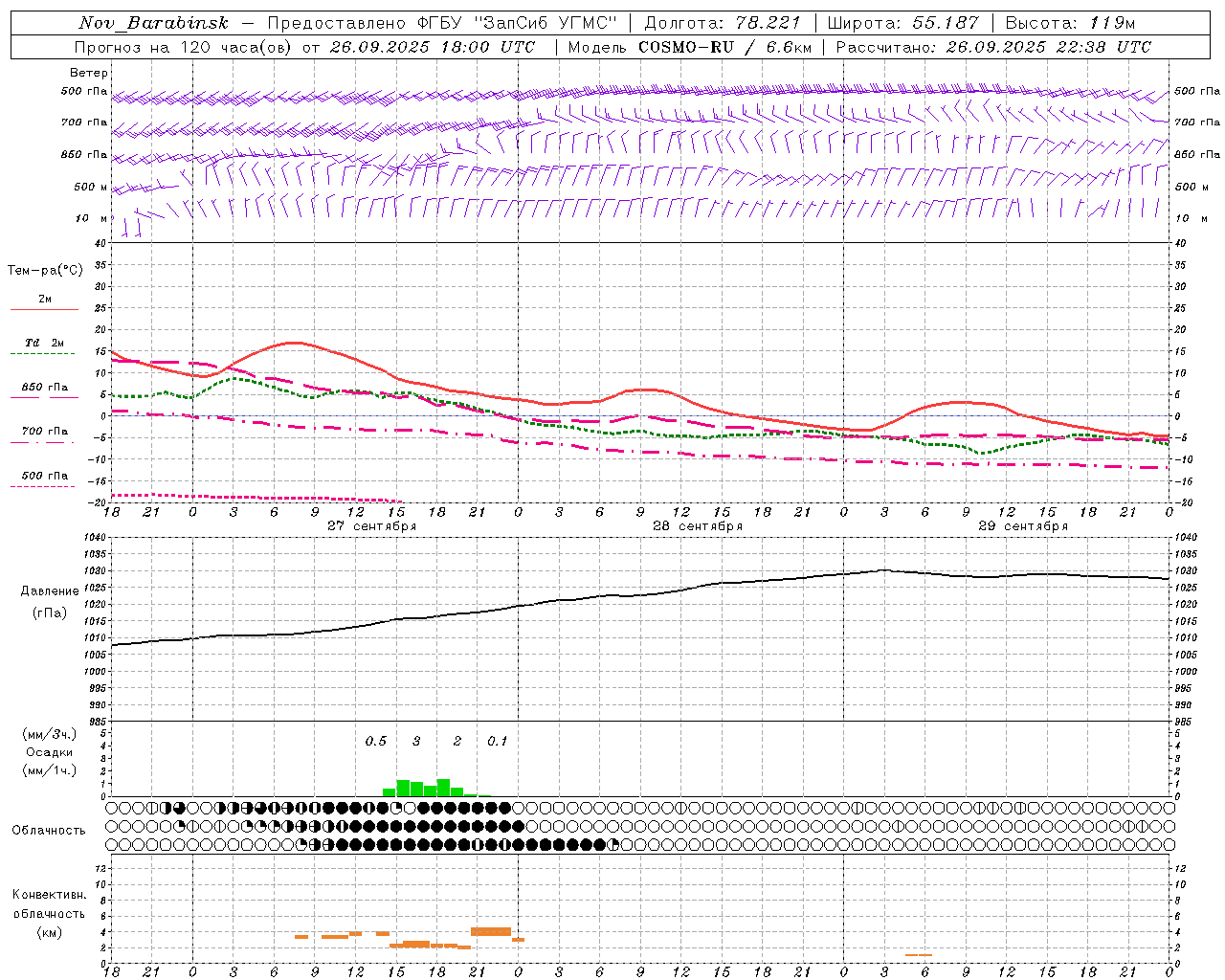Click the 'Осадки' precipitation label
1225x980 pixels.
point(49,752)
